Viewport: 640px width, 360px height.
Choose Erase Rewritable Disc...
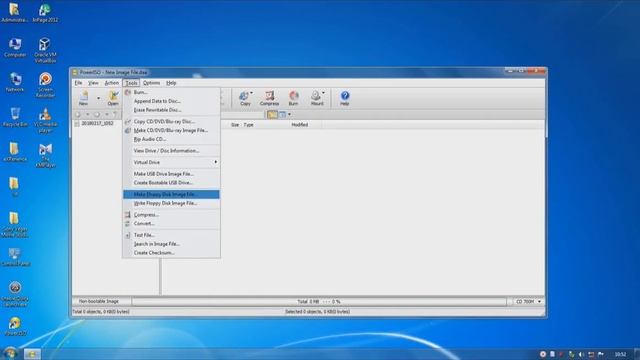pos(171,110)
